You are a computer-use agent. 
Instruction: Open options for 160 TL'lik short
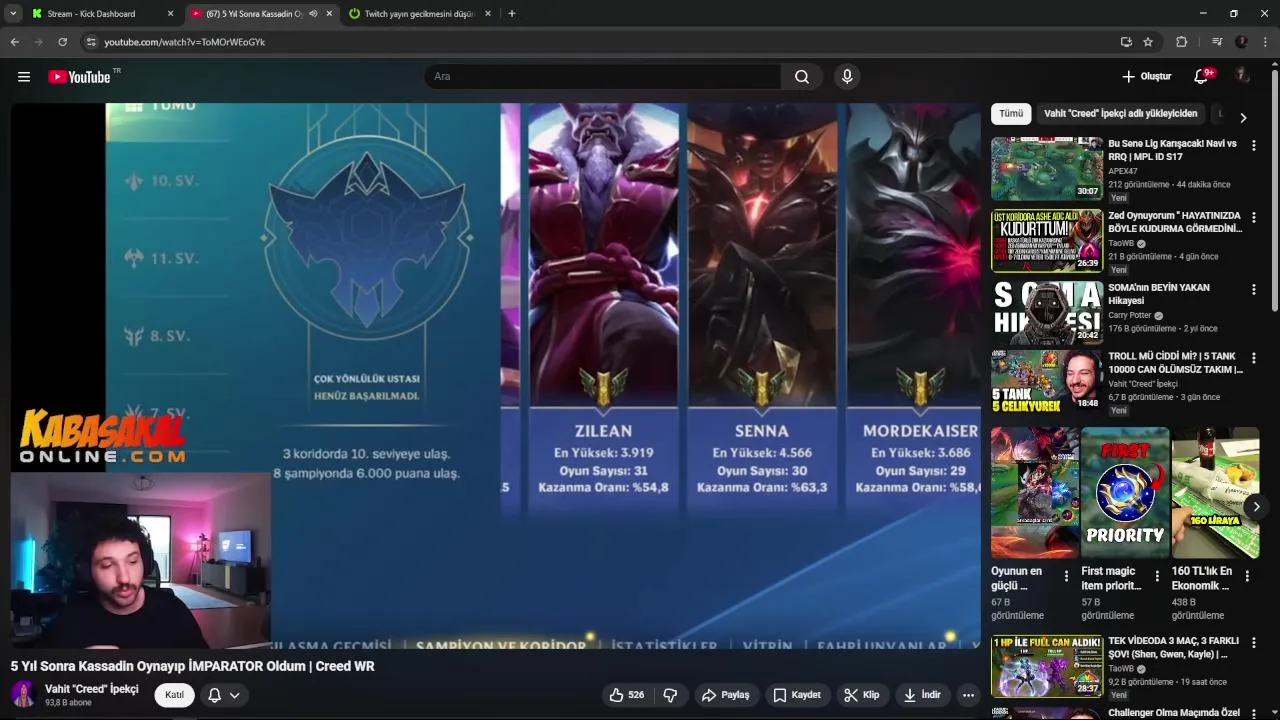[1248, 576]
